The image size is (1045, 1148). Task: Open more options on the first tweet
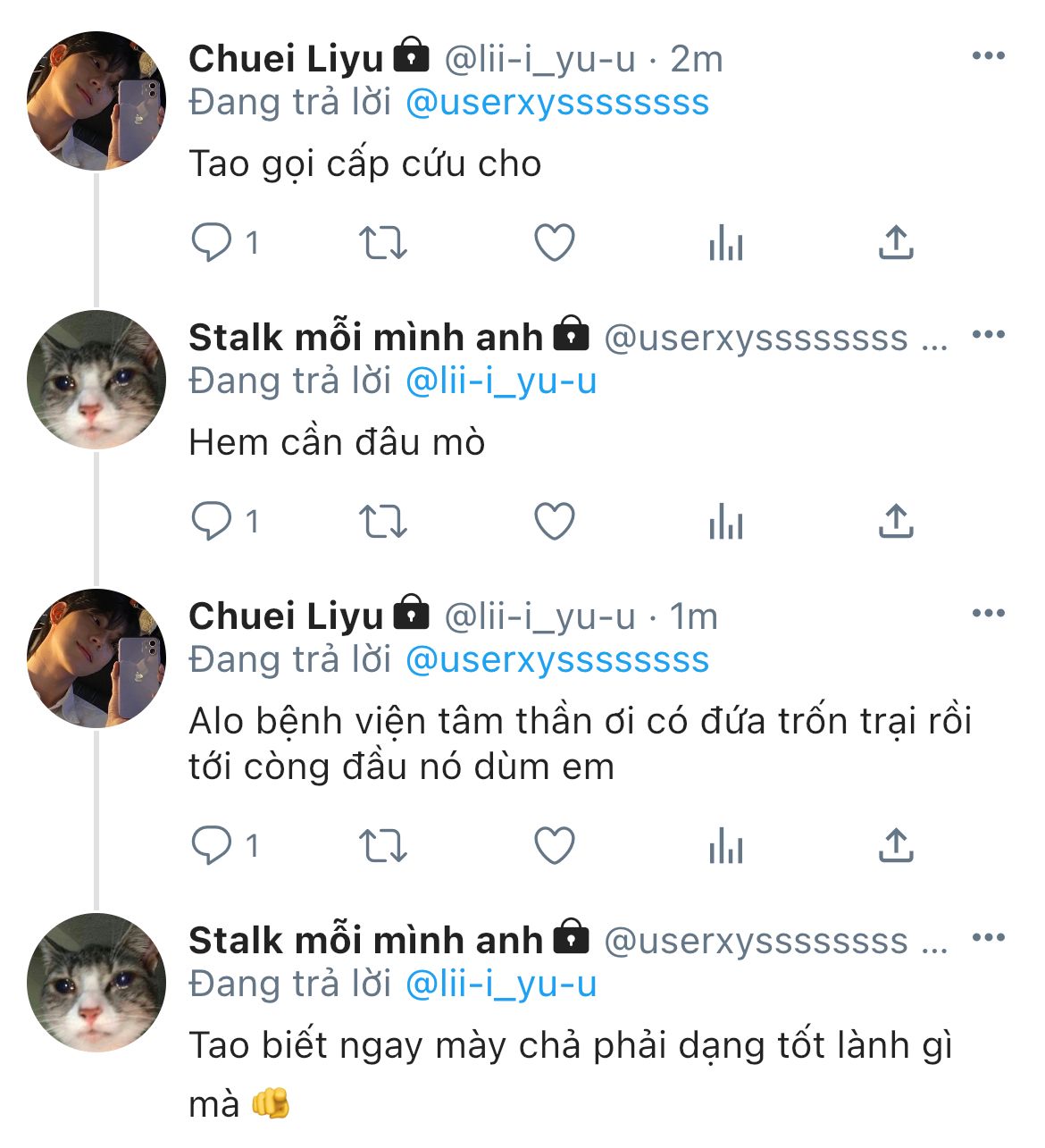(x=988, y=56)
